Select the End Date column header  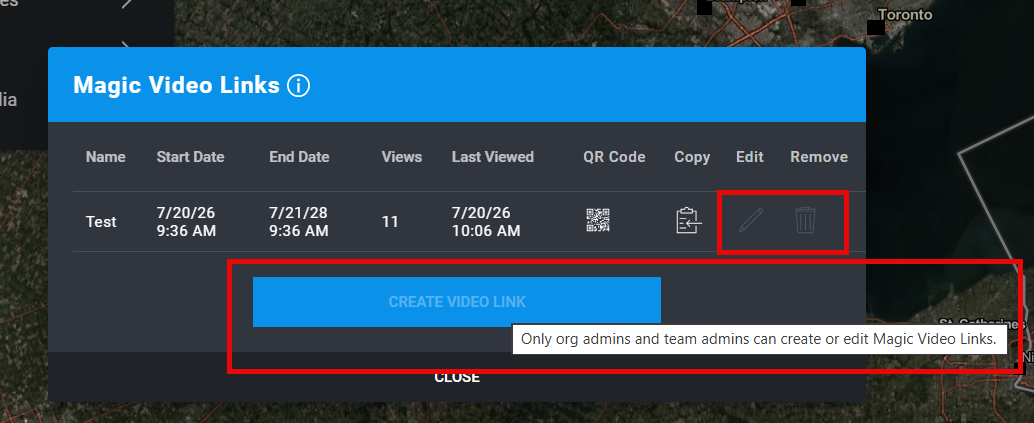[x=299, y=157]
